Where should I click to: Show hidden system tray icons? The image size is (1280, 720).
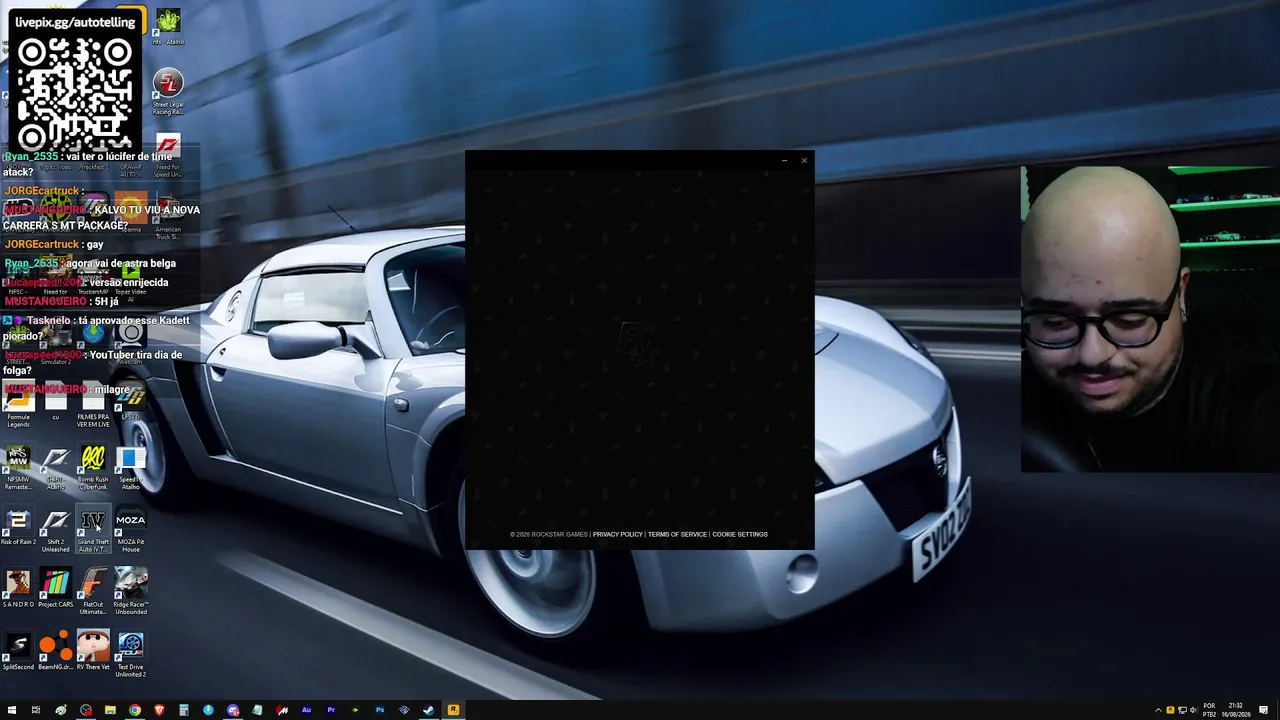(1158, 710)
